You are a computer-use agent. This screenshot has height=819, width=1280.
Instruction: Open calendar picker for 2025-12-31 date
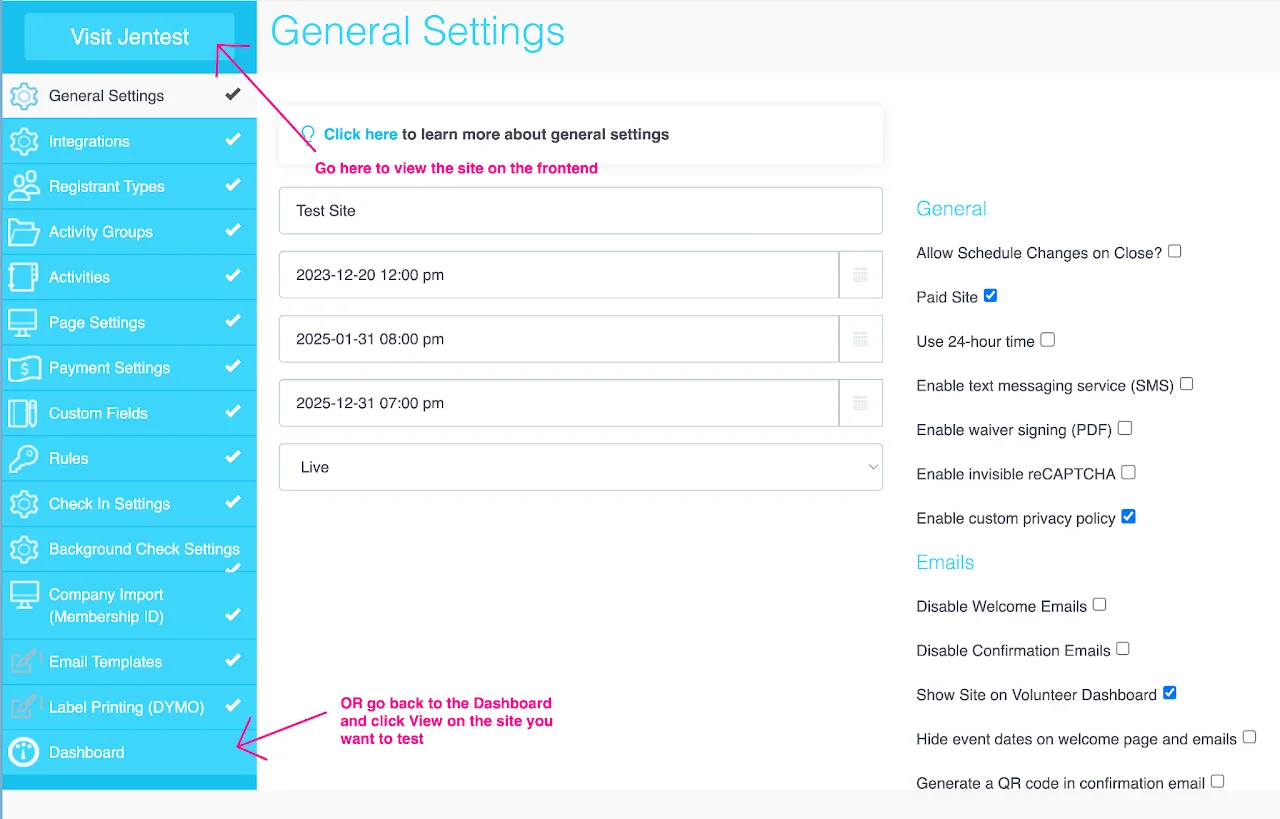click(x=860, y=403)
